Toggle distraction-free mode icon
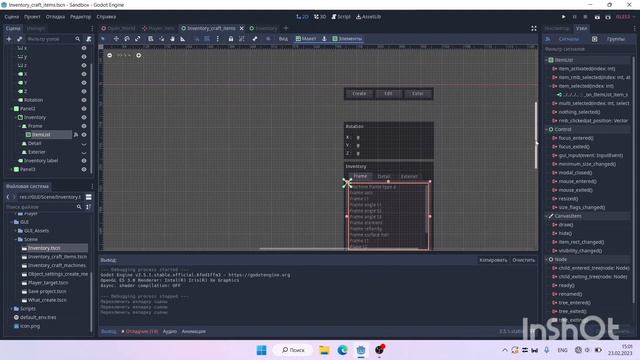This screenshot has height=360, width=640. point(533,28)
